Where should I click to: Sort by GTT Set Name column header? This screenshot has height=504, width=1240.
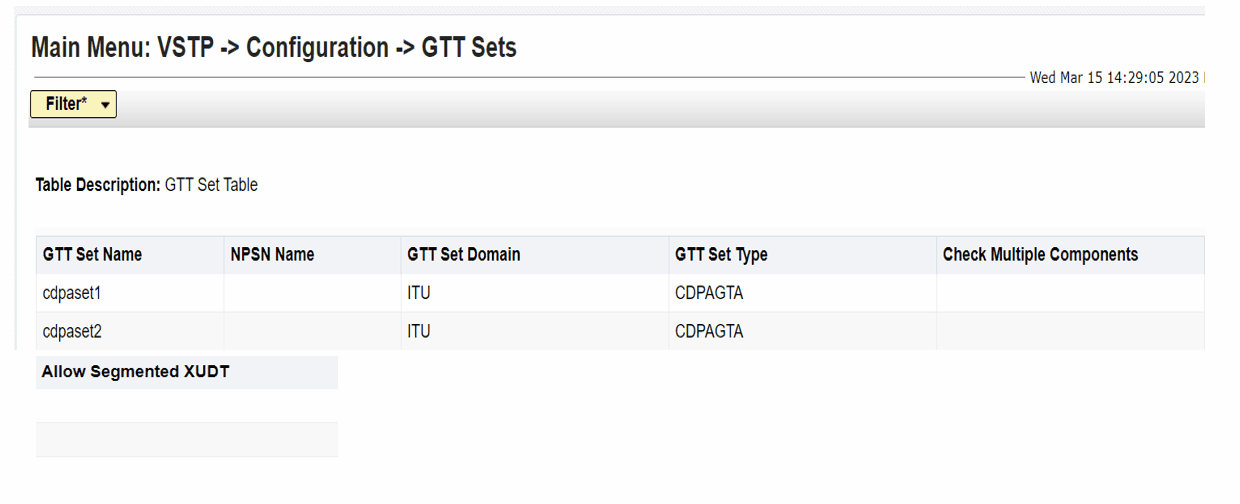[92, 255]
